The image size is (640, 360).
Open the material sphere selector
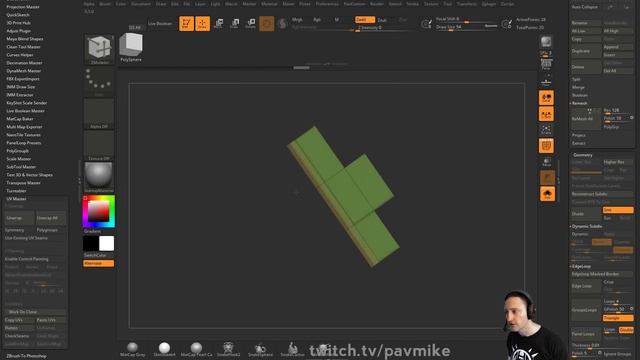coord(99,177)
